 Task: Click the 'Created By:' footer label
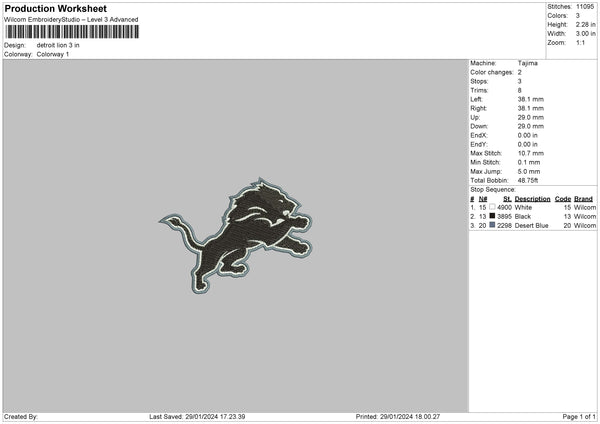tap(21, 417)
